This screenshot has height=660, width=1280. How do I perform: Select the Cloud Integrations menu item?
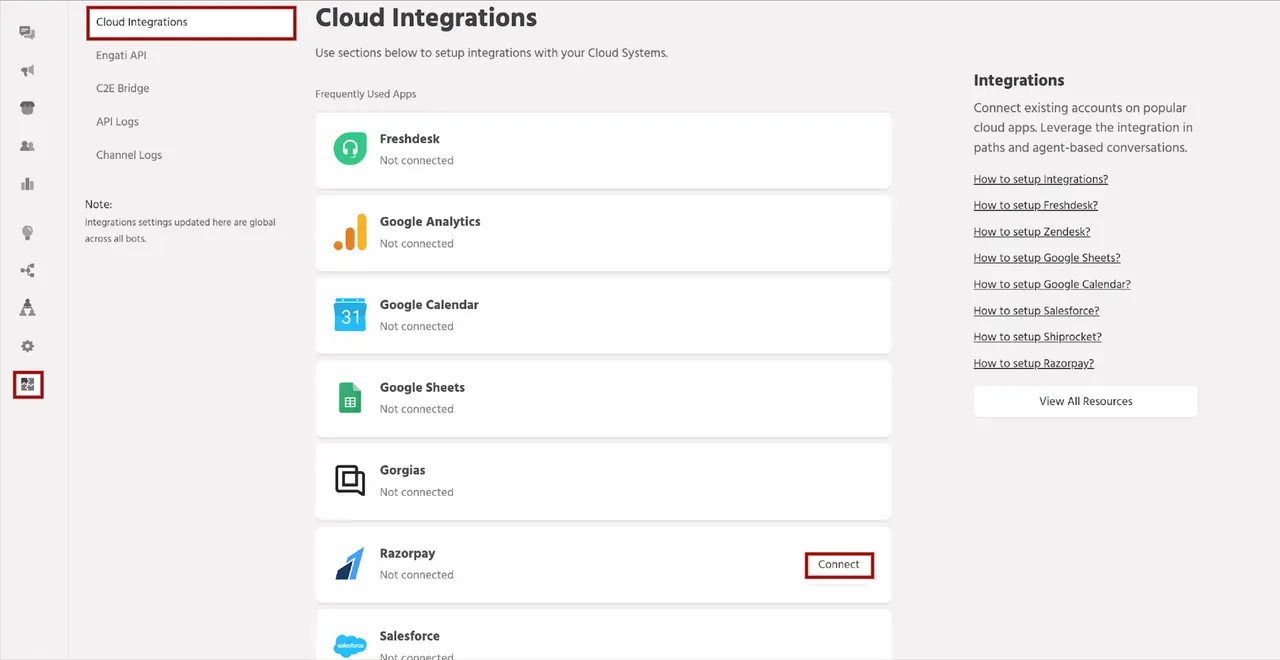191,22
